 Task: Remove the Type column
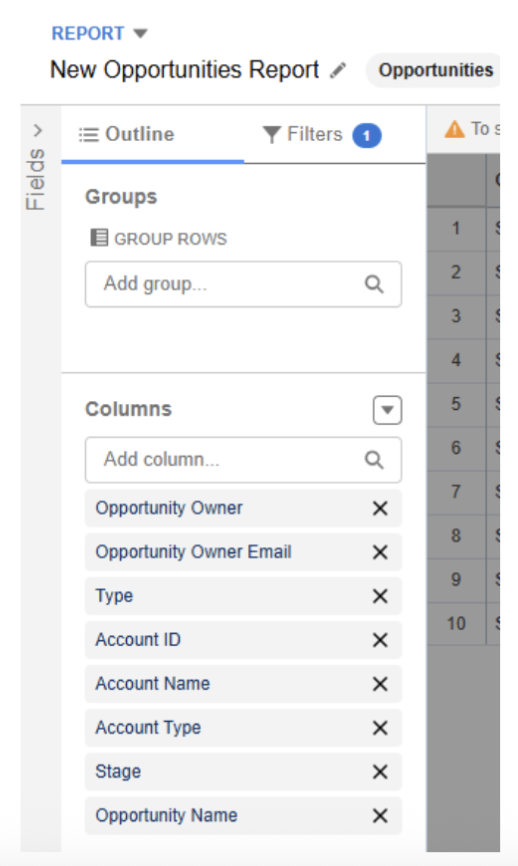pyautogui.click(x=380, y=596)
